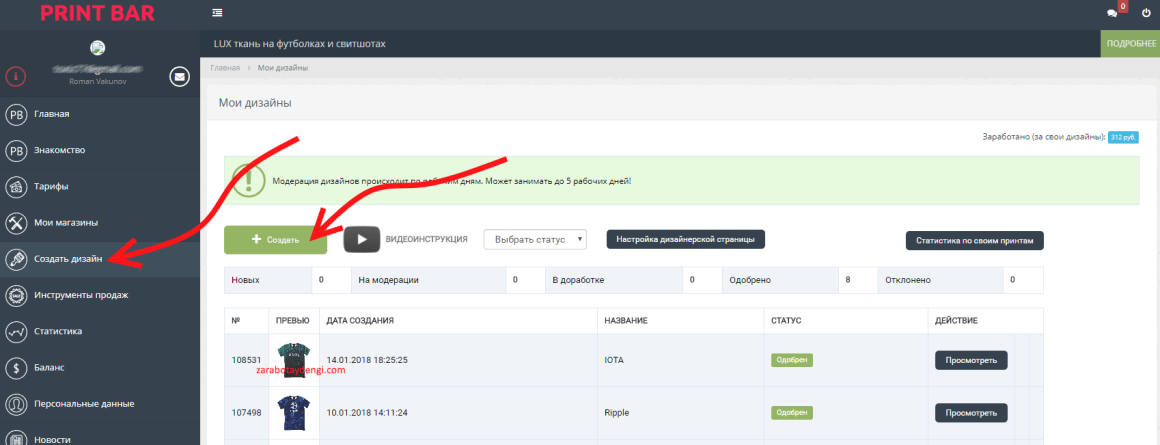
Task: Select Создать дизайн in sidebar
Action: [x=67, y=258]
